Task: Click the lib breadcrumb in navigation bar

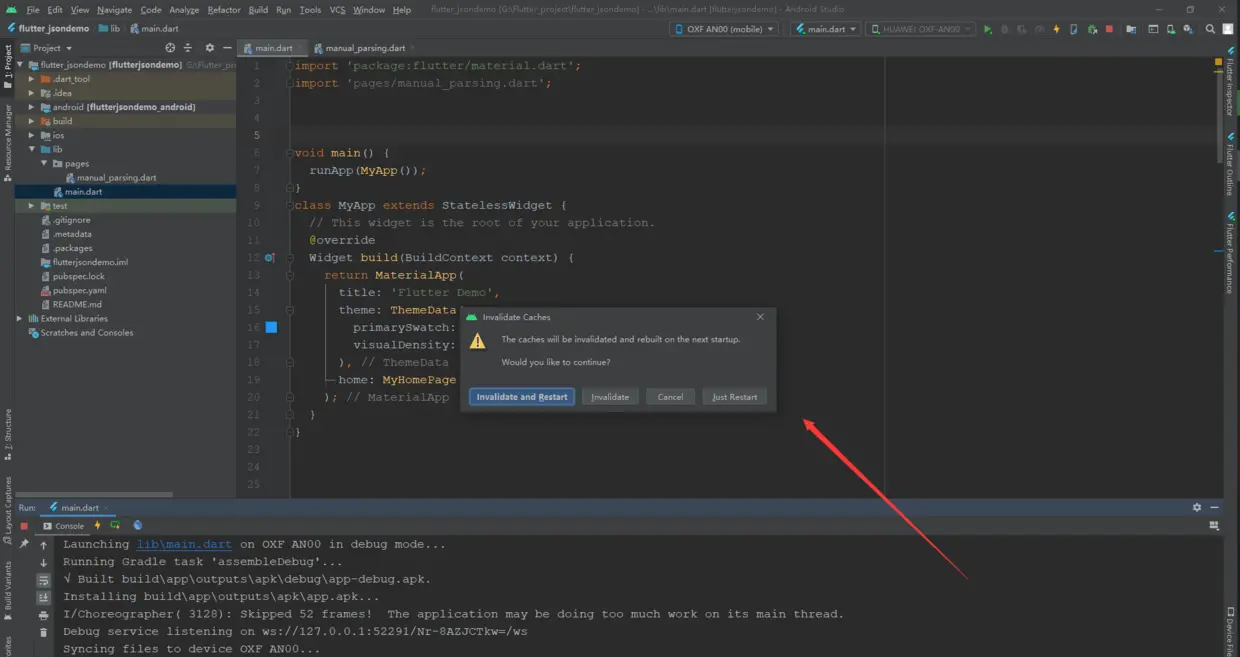Action: [110, 29]
